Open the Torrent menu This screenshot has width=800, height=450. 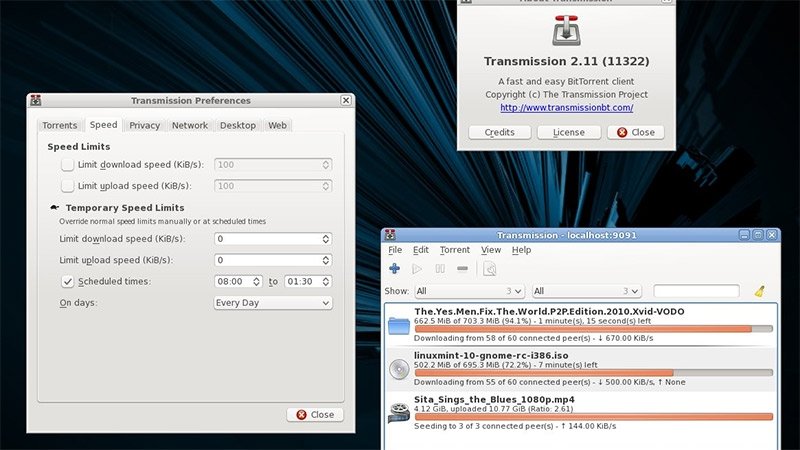click(455, 250)
